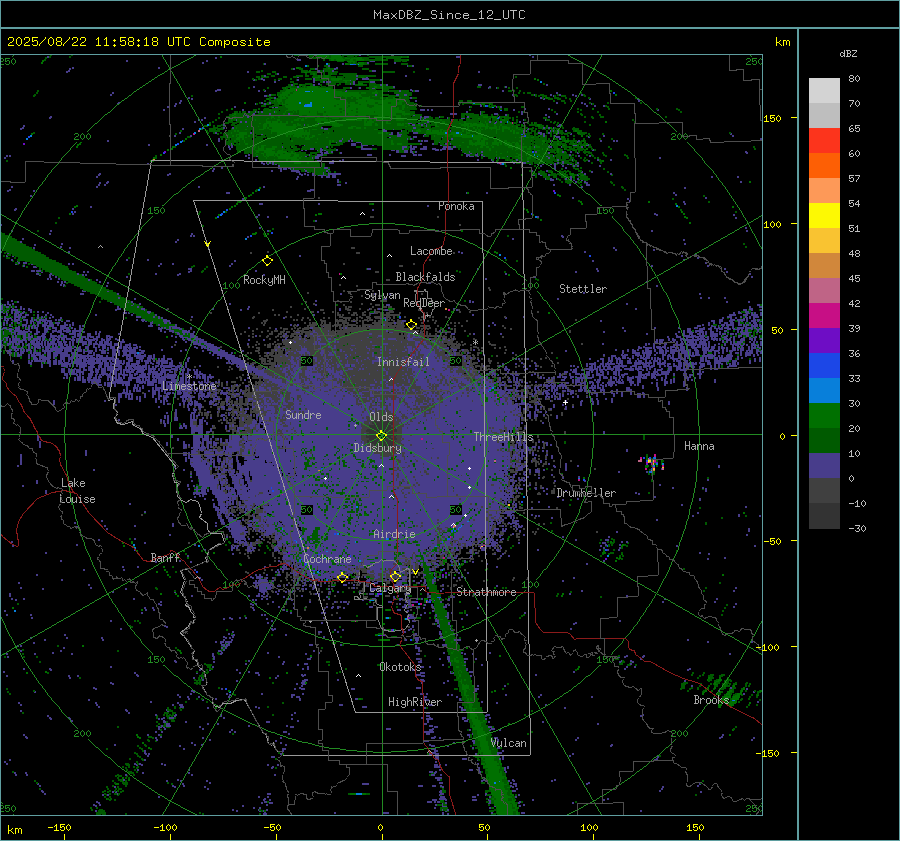Click the -30 value on the dBZ legend
900x841 pixels.
click(x=857, y=528)
